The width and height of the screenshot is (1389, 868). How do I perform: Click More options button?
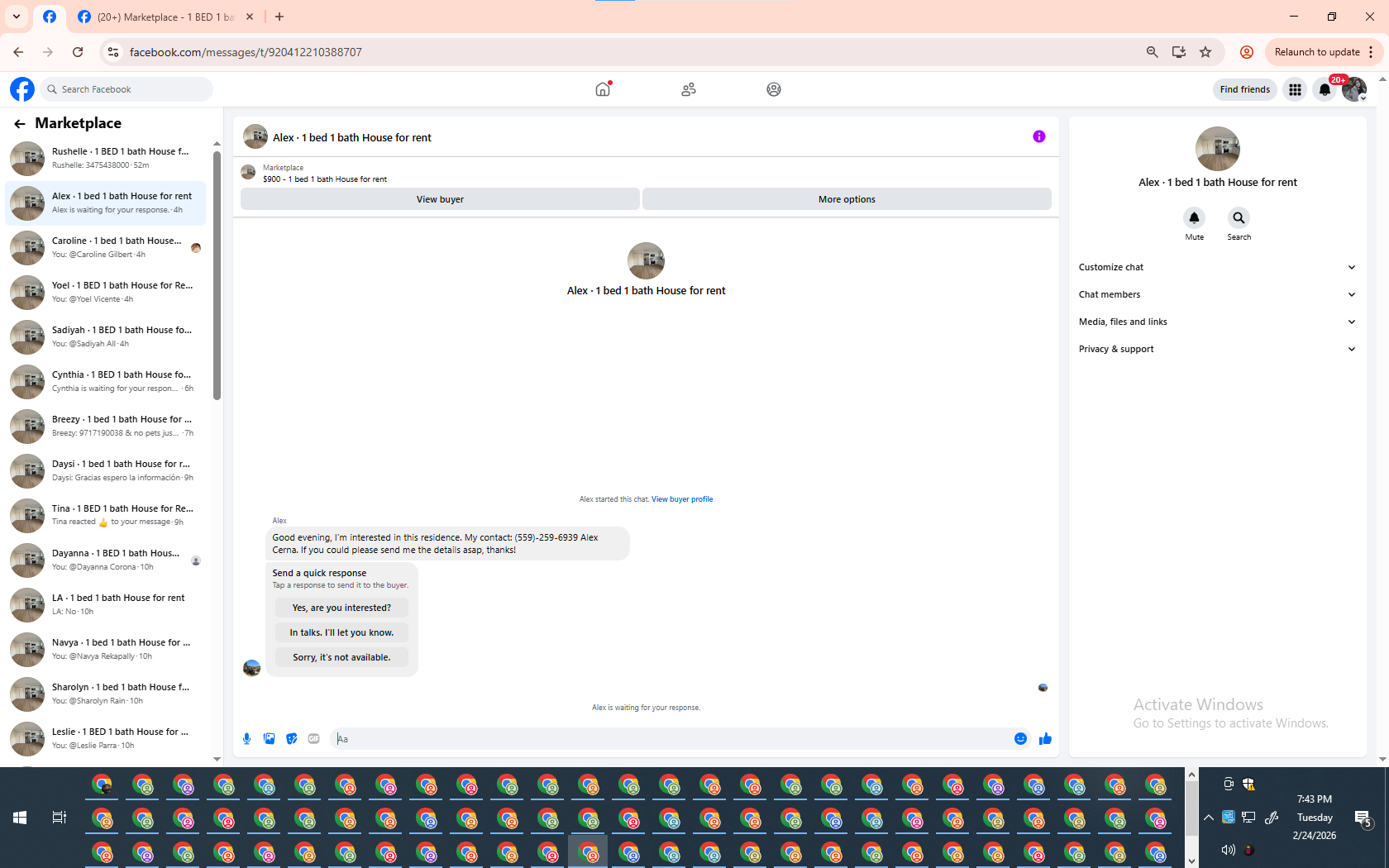pos(847,199)
